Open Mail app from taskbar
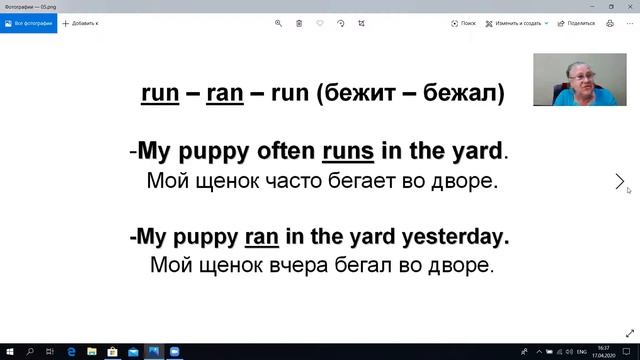 click(133, 351)
